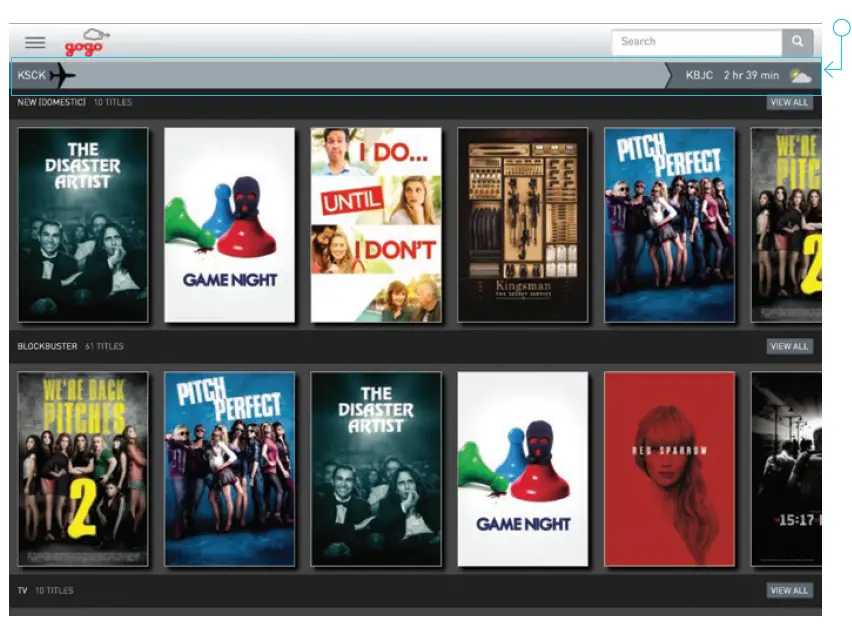Click the 10 TITLES count beside TV
Image resolution: width=852 pixels, height=636 pixels.
click(54, 590)
